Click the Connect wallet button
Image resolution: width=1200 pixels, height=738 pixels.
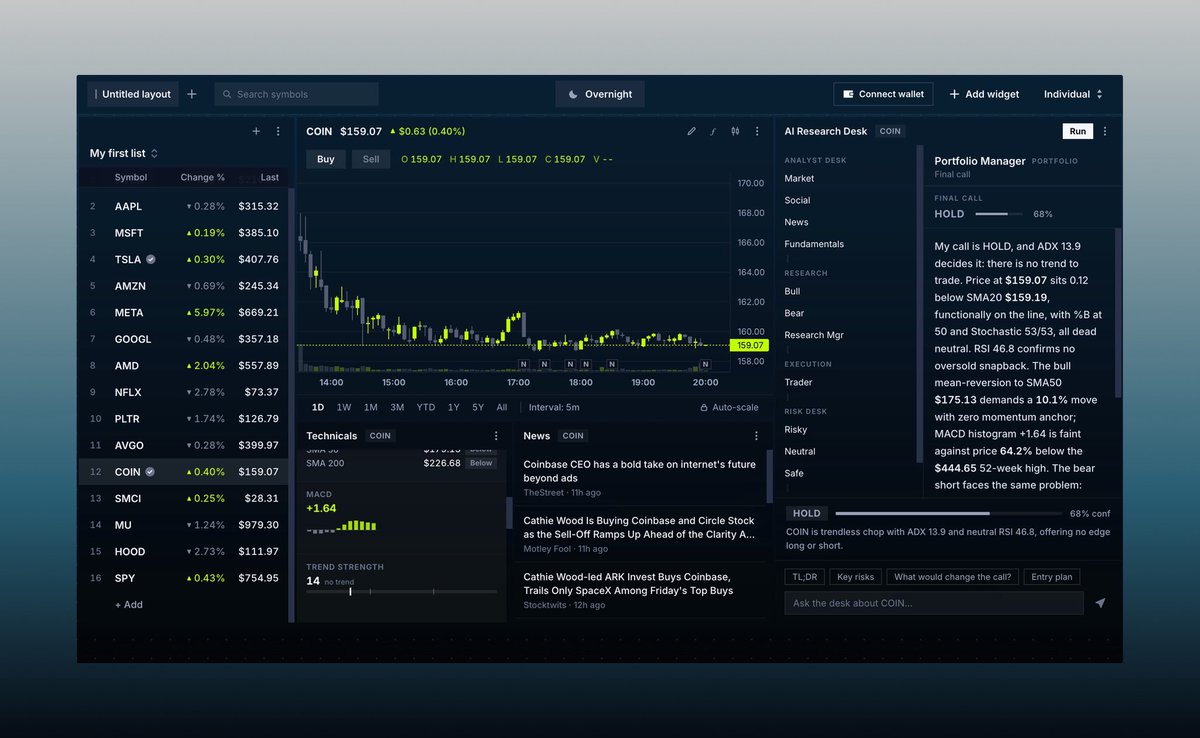click(883, 94)
